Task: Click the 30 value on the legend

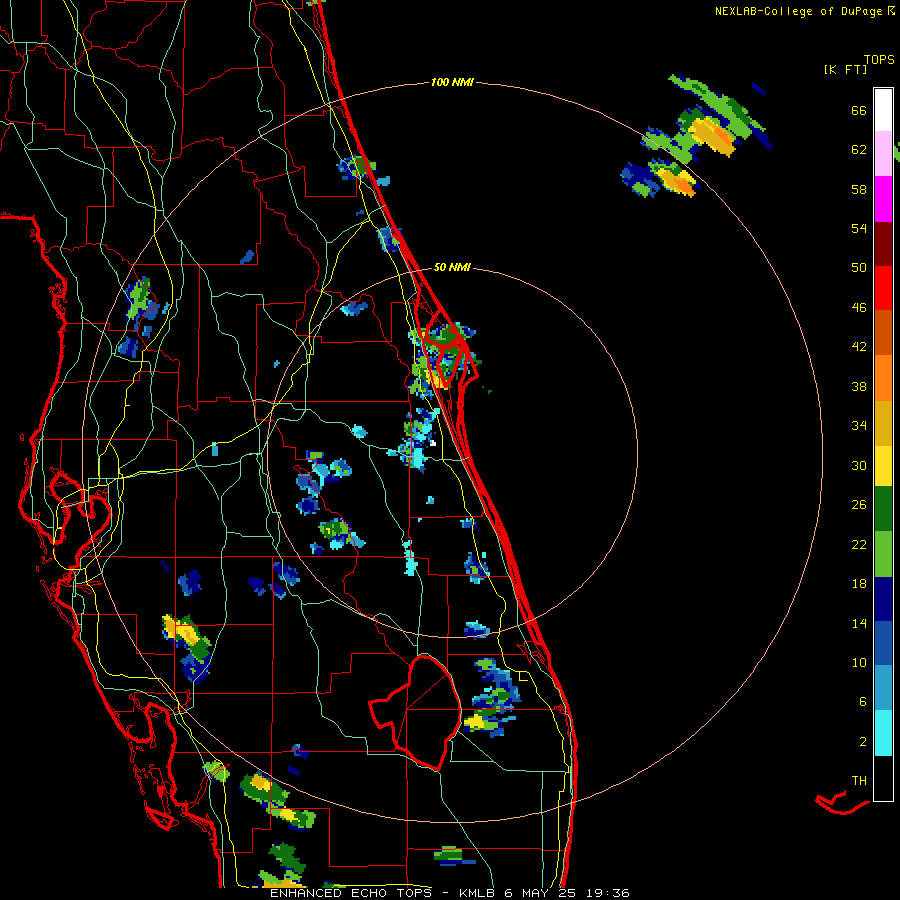Action: coord(859,465)
